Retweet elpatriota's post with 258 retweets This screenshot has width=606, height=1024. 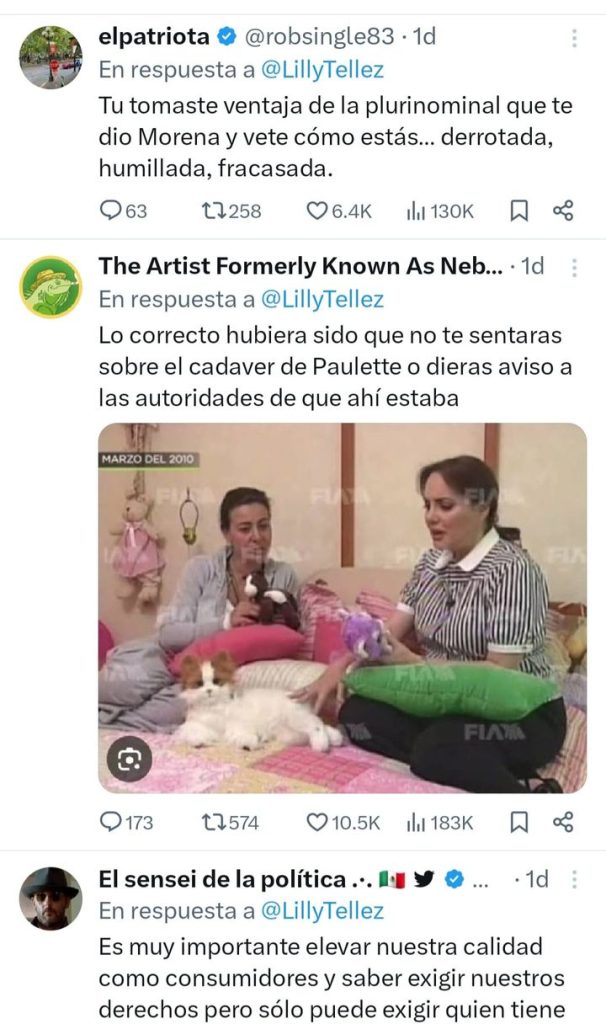tap(213, 211)
